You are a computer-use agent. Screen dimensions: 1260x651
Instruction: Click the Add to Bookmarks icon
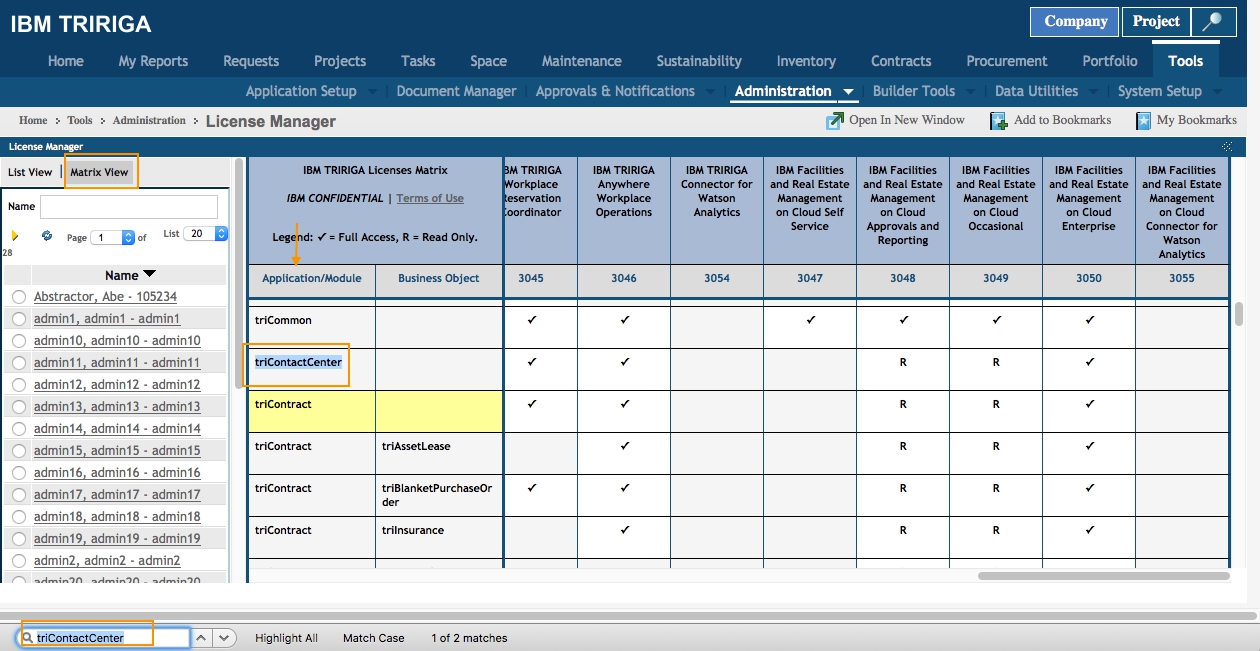998,121
